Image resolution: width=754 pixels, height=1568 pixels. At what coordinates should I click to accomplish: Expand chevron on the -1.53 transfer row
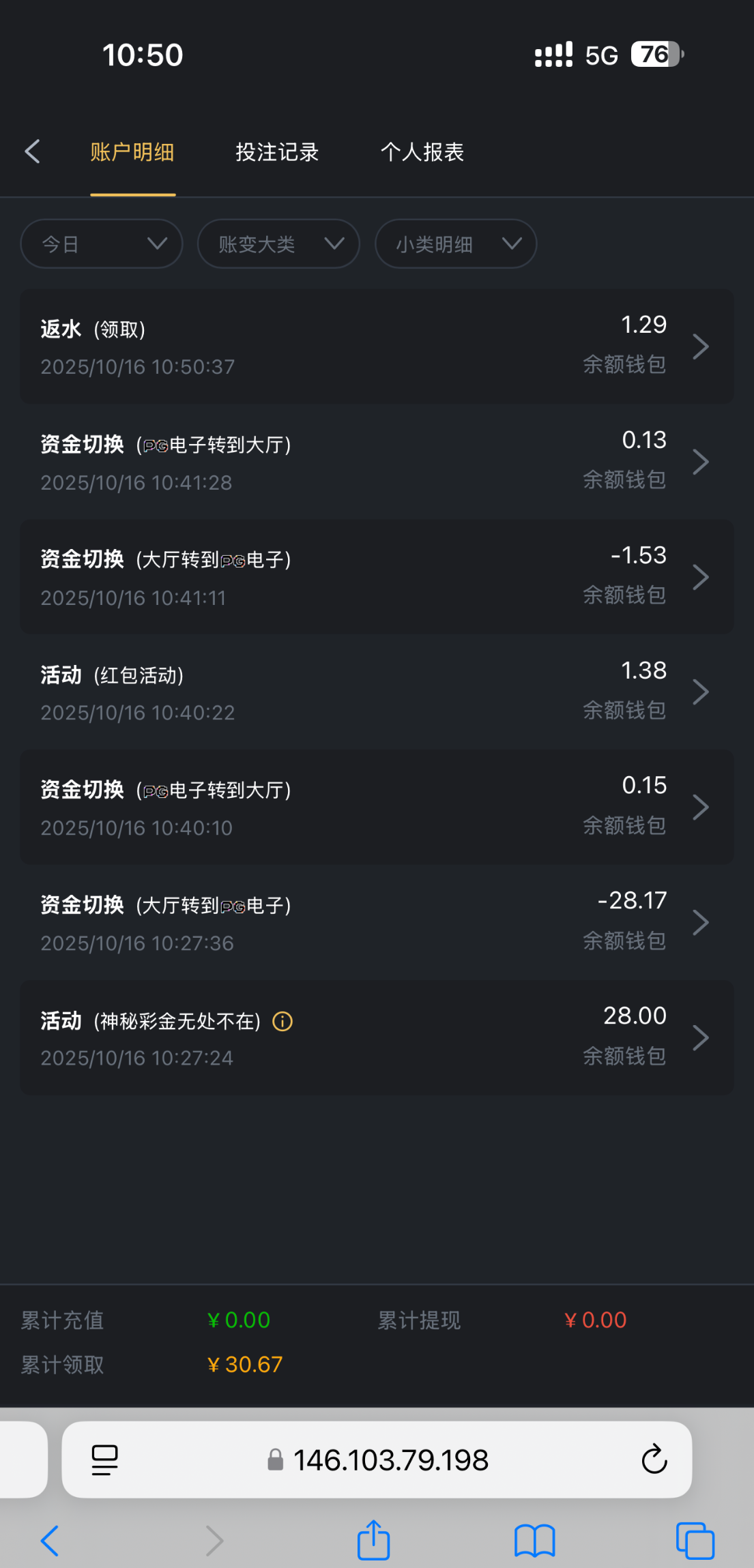700,577
